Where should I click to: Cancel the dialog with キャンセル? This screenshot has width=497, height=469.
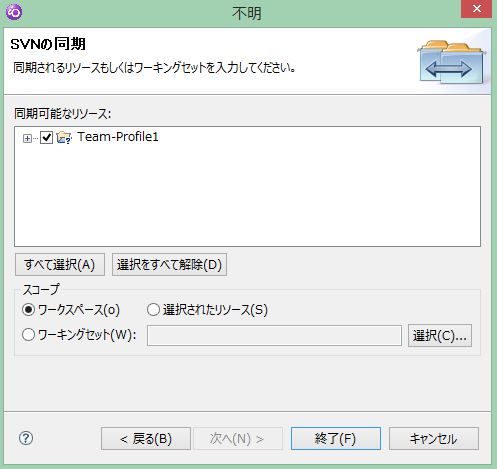(x=434, y=439)
